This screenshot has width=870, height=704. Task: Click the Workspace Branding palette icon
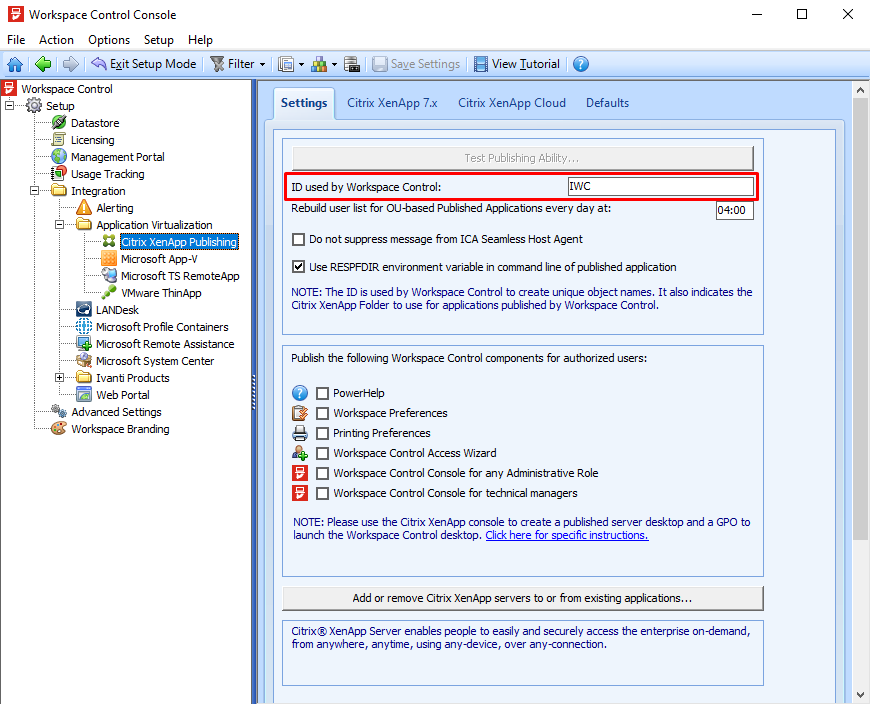coord(59,429)
